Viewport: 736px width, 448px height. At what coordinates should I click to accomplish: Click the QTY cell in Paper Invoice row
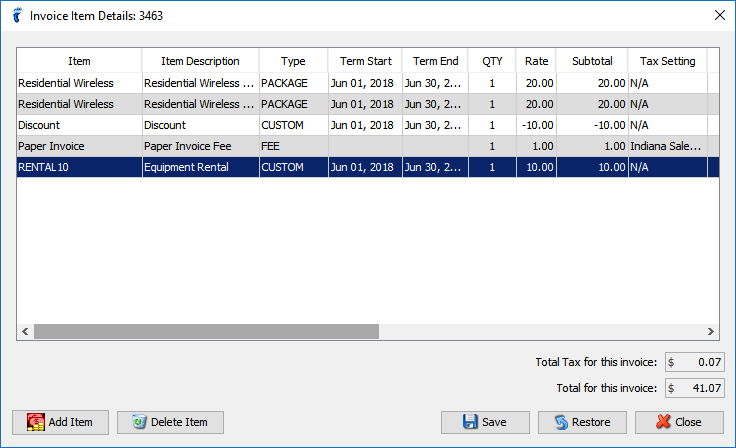(492, 147)
